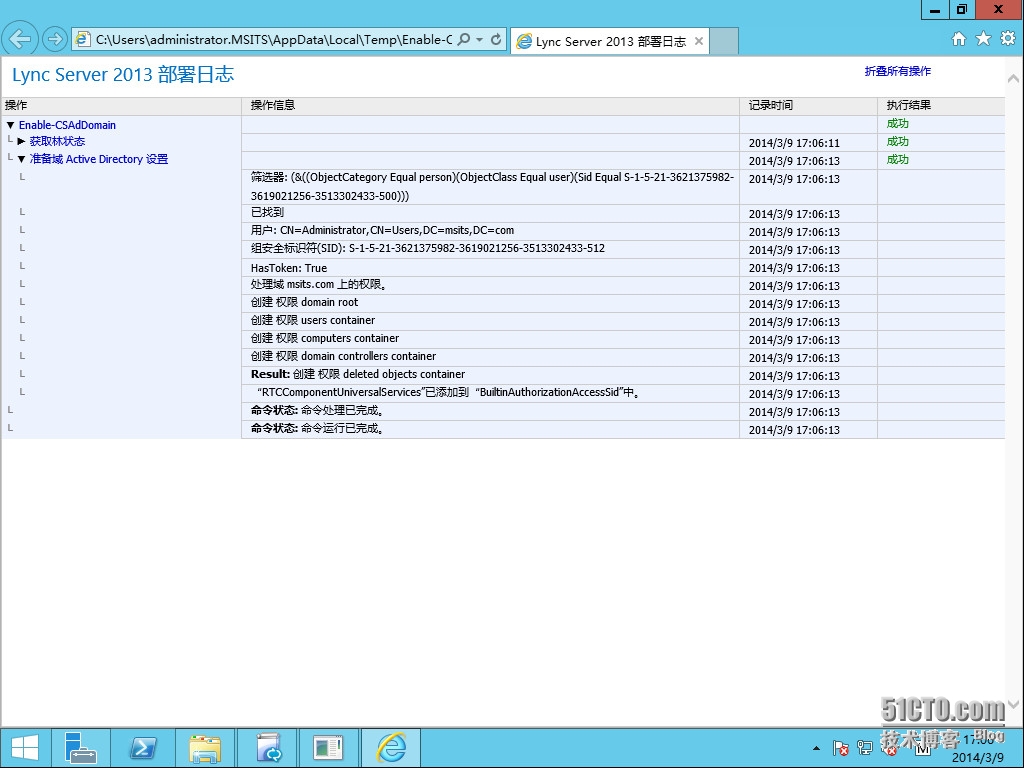
Task: Switch to Internet Explorer in taskbar
Action: [x=391, y=748]
